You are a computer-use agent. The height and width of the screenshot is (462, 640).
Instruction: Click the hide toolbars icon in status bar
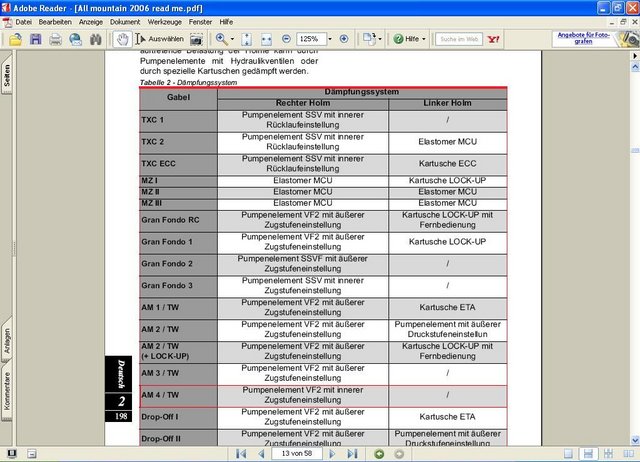32,454
